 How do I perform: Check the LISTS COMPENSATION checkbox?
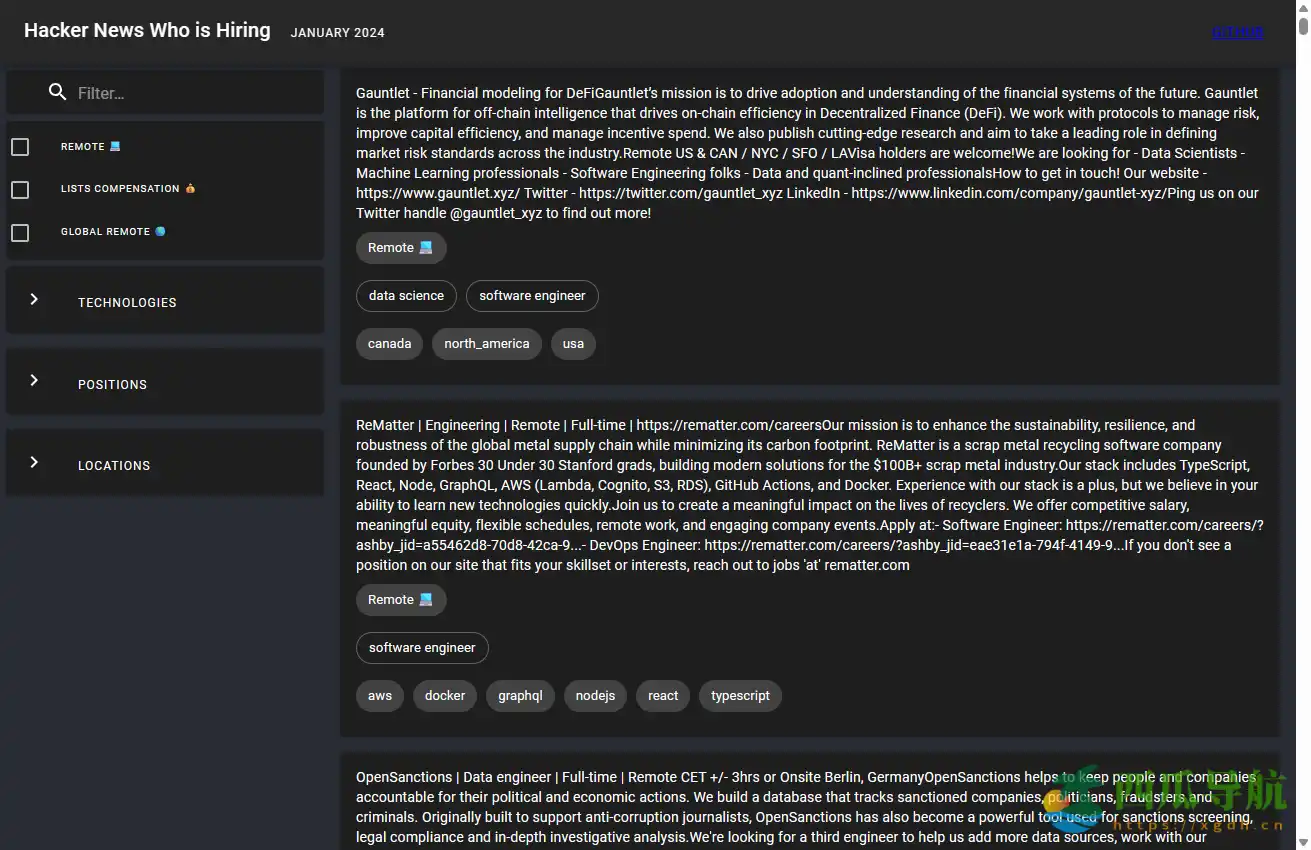[x=20, y=189]
